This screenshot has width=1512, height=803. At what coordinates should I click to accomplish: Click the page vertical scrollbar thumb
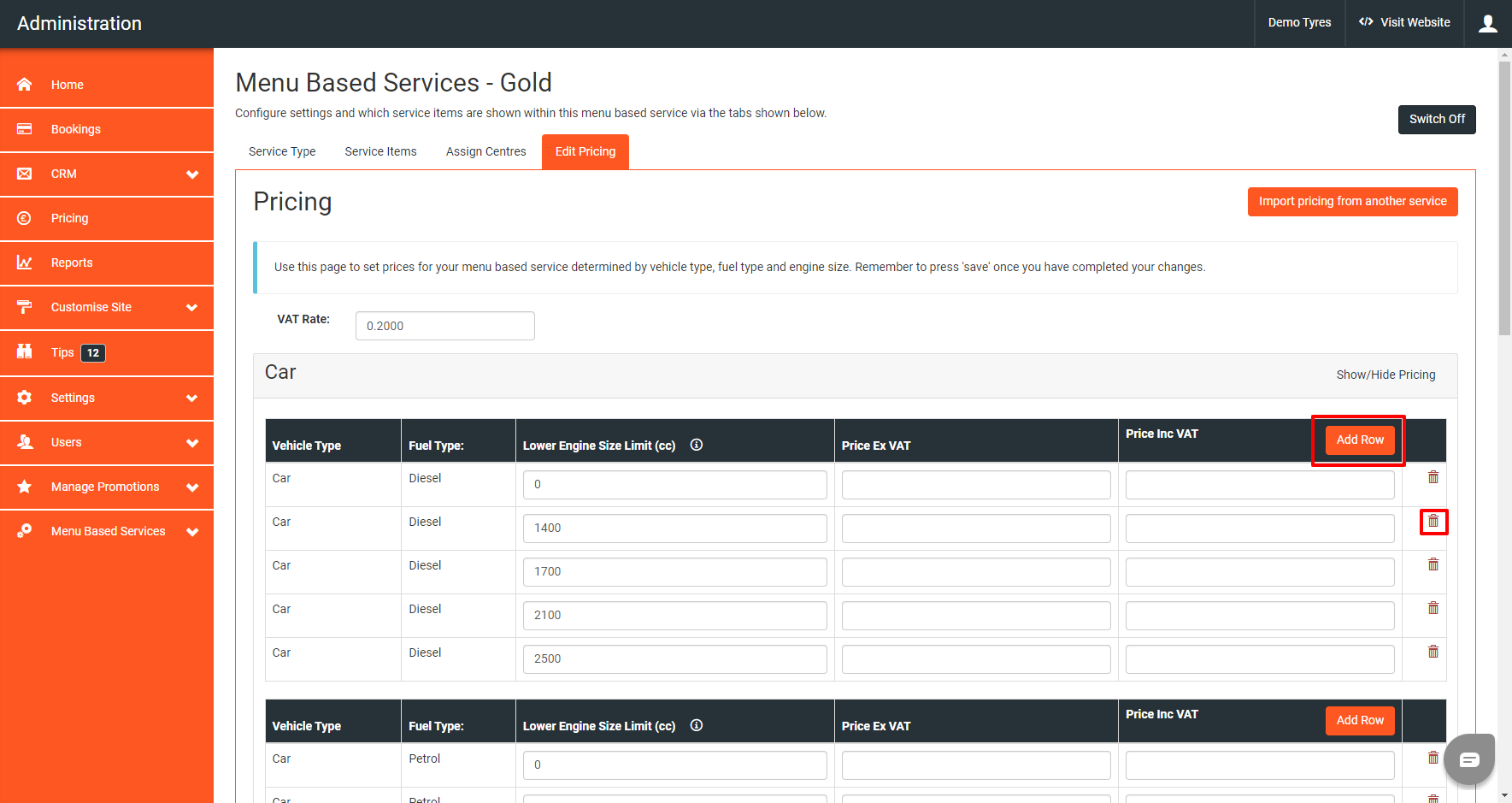click(x=1505, y=198)
